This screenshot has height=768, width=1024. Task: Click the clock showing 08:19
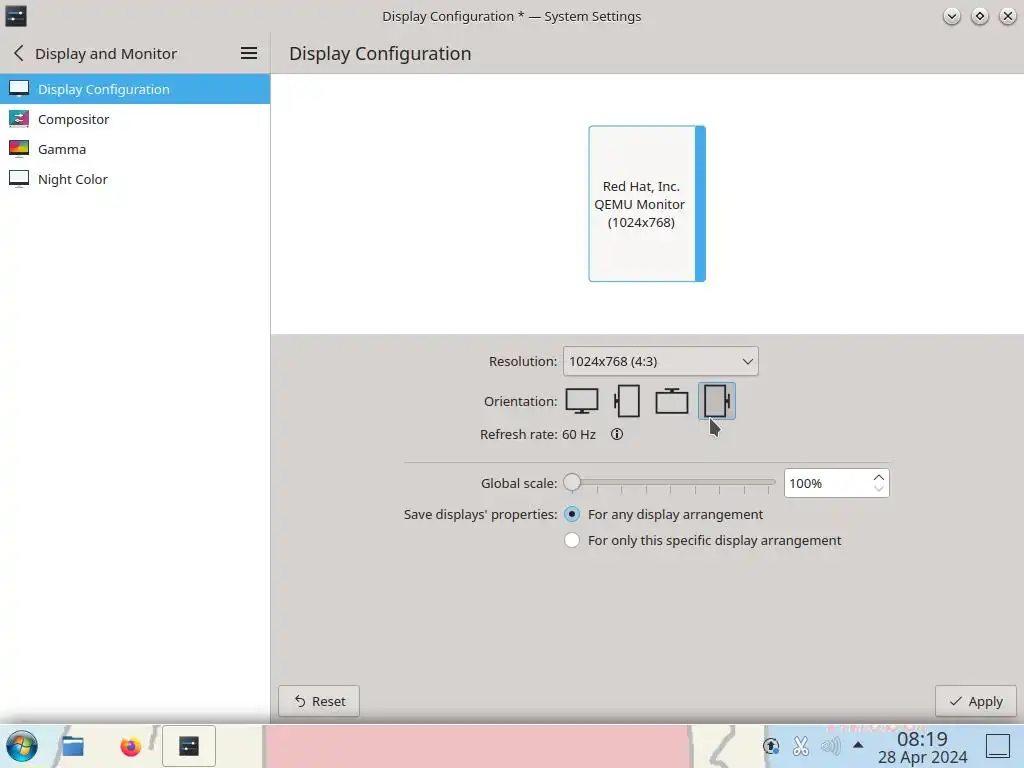coord(922,739)
